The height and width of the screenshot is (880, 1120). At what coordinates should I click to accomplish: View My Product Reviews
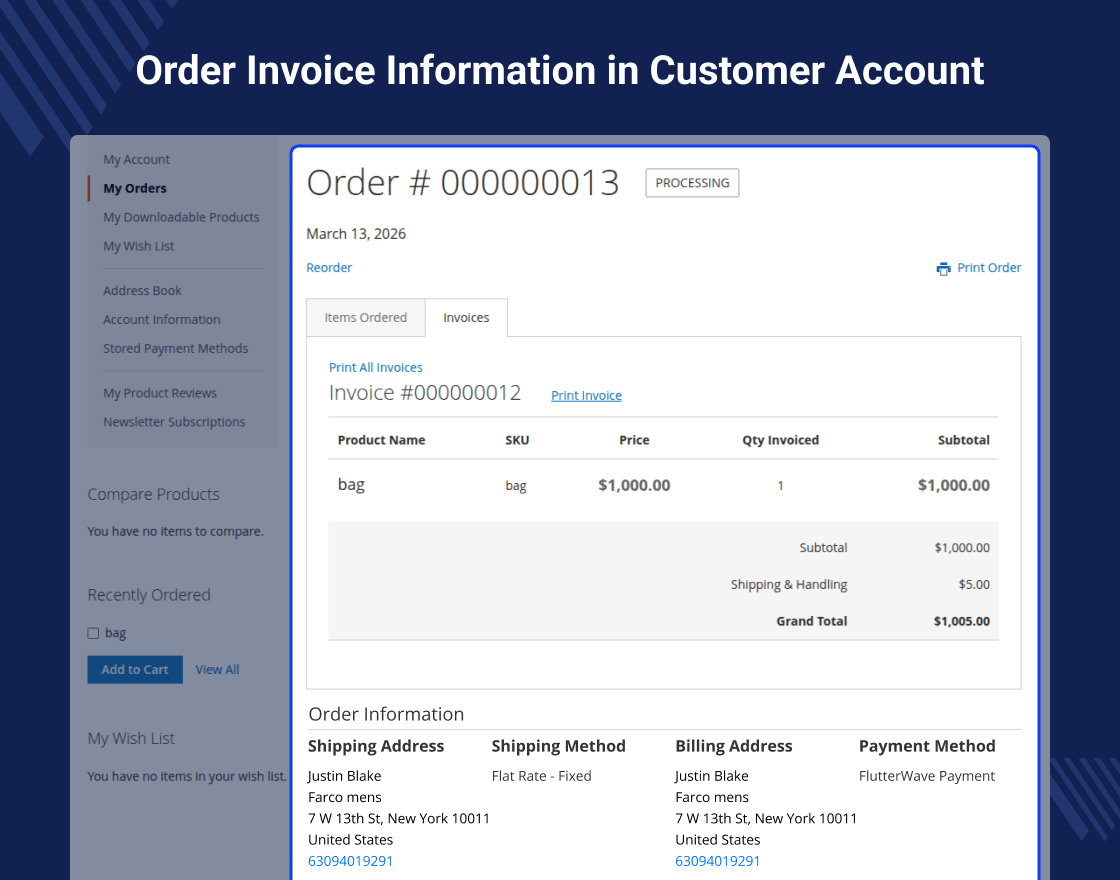(160, 393)
